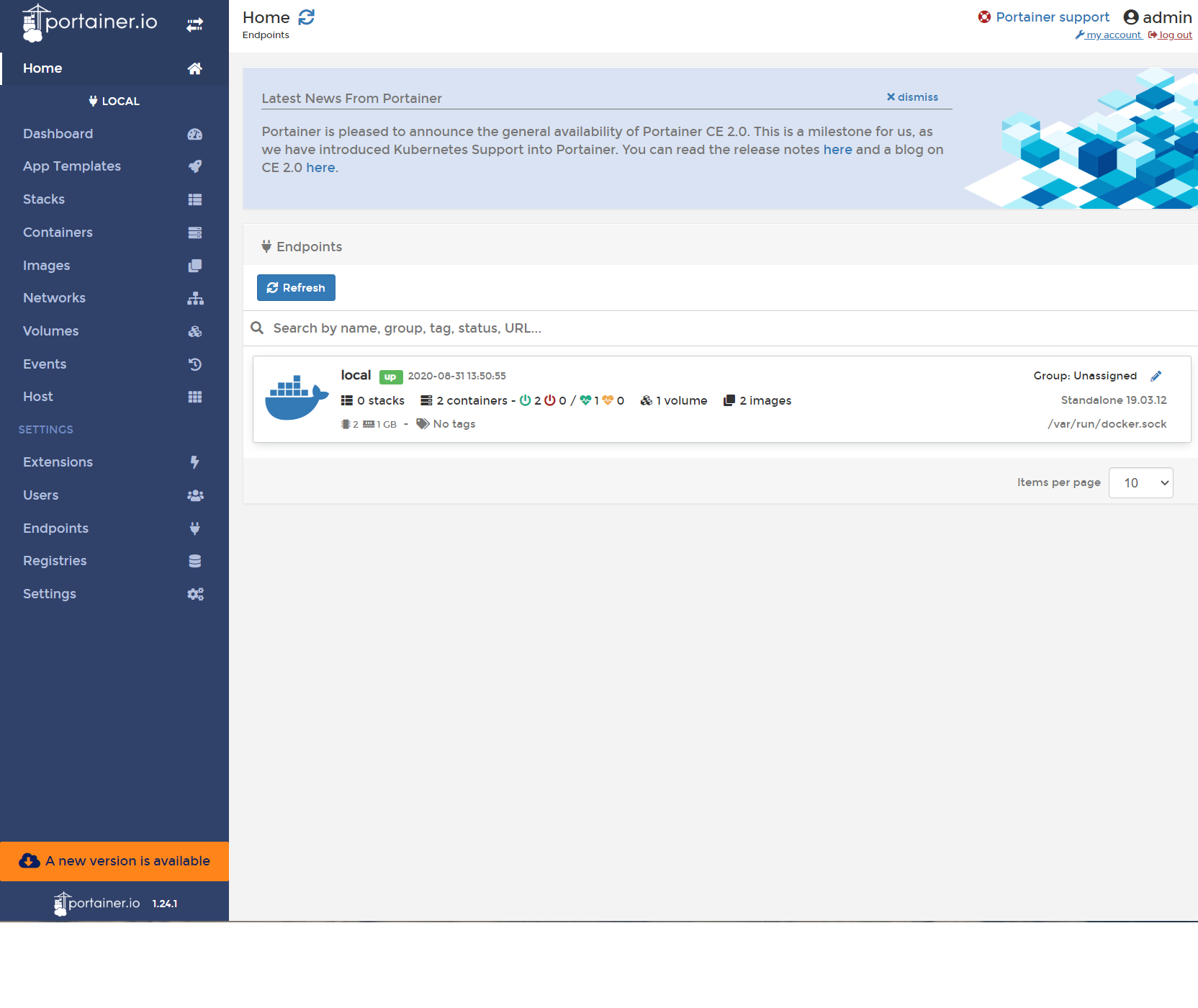Click the portainer.io logo at top left
1198x1008 pixels.
click(90, 22)
